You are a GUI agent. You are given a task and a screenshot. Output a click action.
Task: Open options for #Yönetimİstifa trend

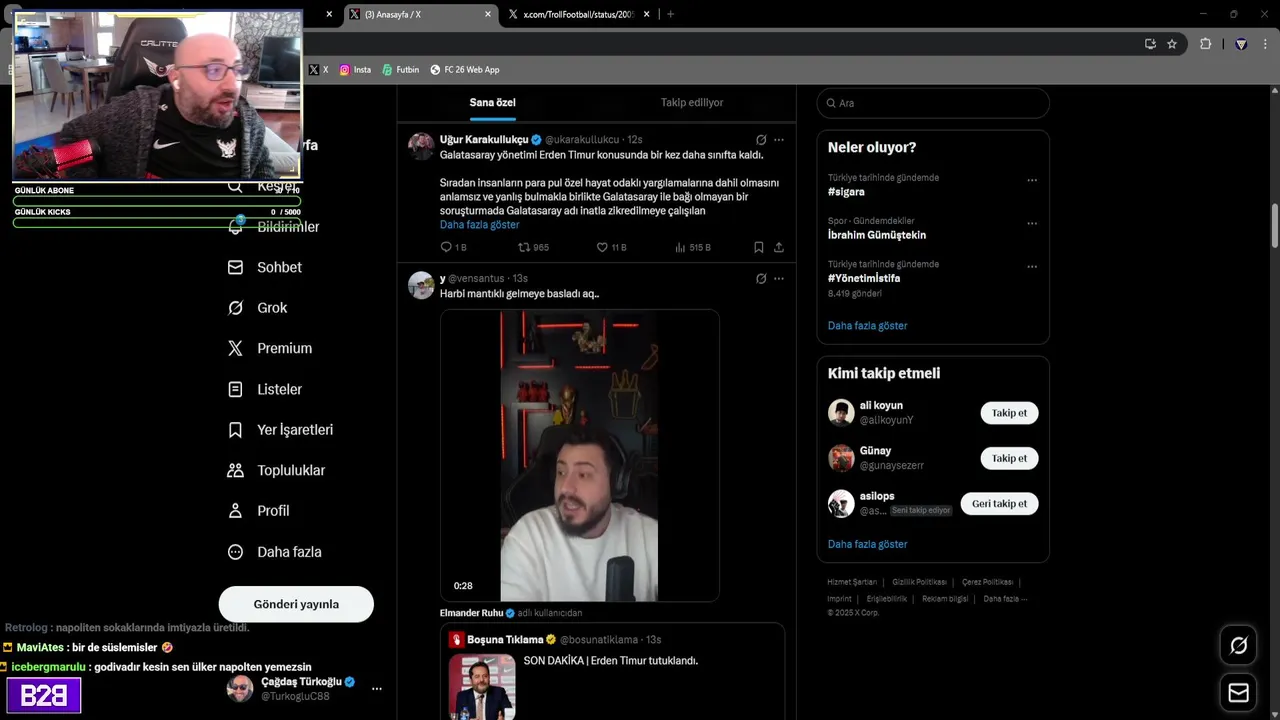1032,267
